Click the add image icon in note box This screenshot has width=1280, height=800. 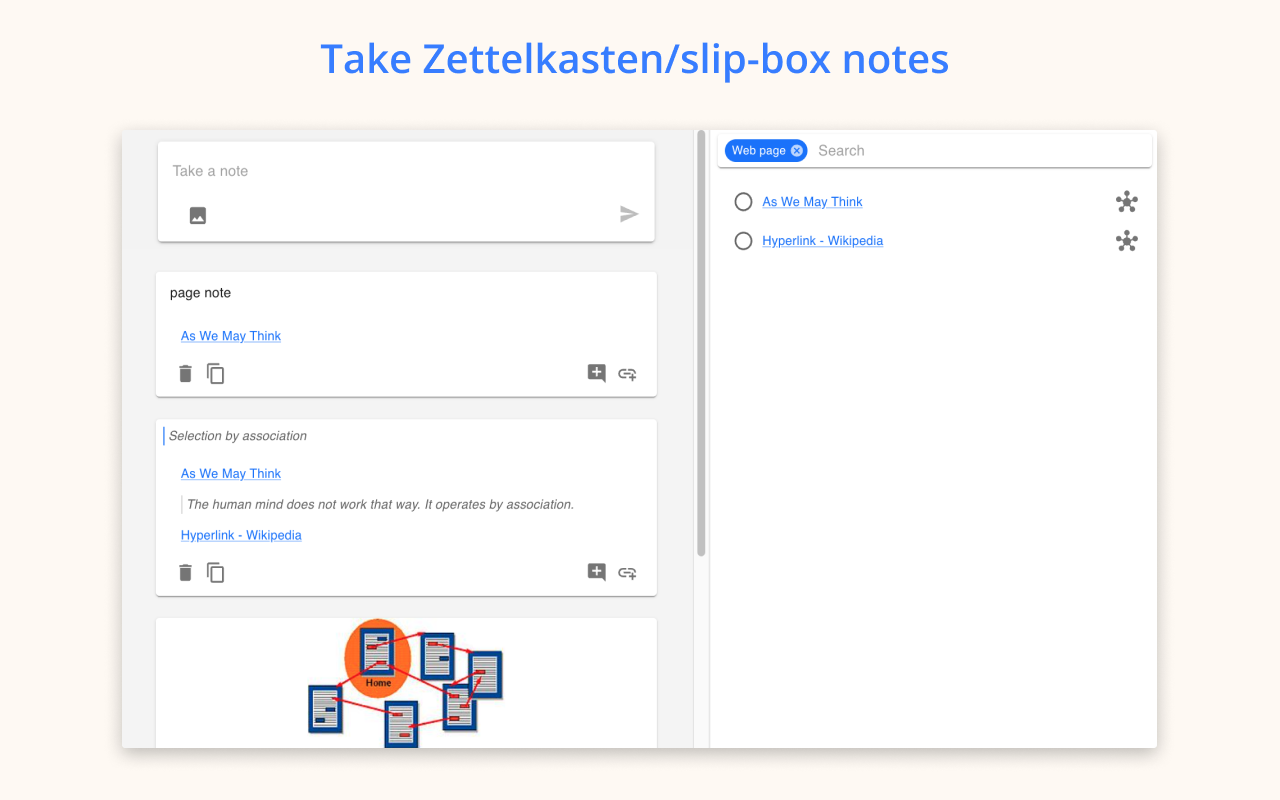(198, 215)
